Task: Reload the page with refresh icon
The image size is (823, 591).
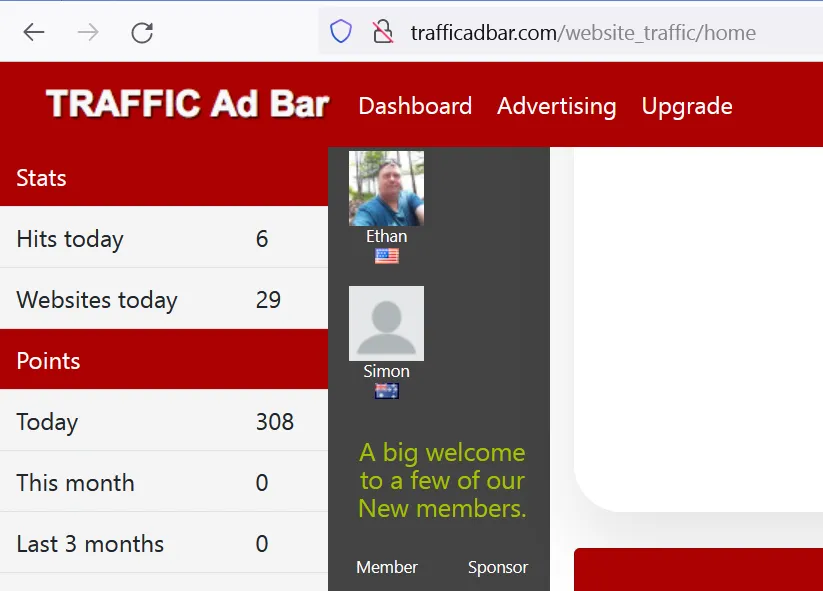Action: (x=142, y=33)
